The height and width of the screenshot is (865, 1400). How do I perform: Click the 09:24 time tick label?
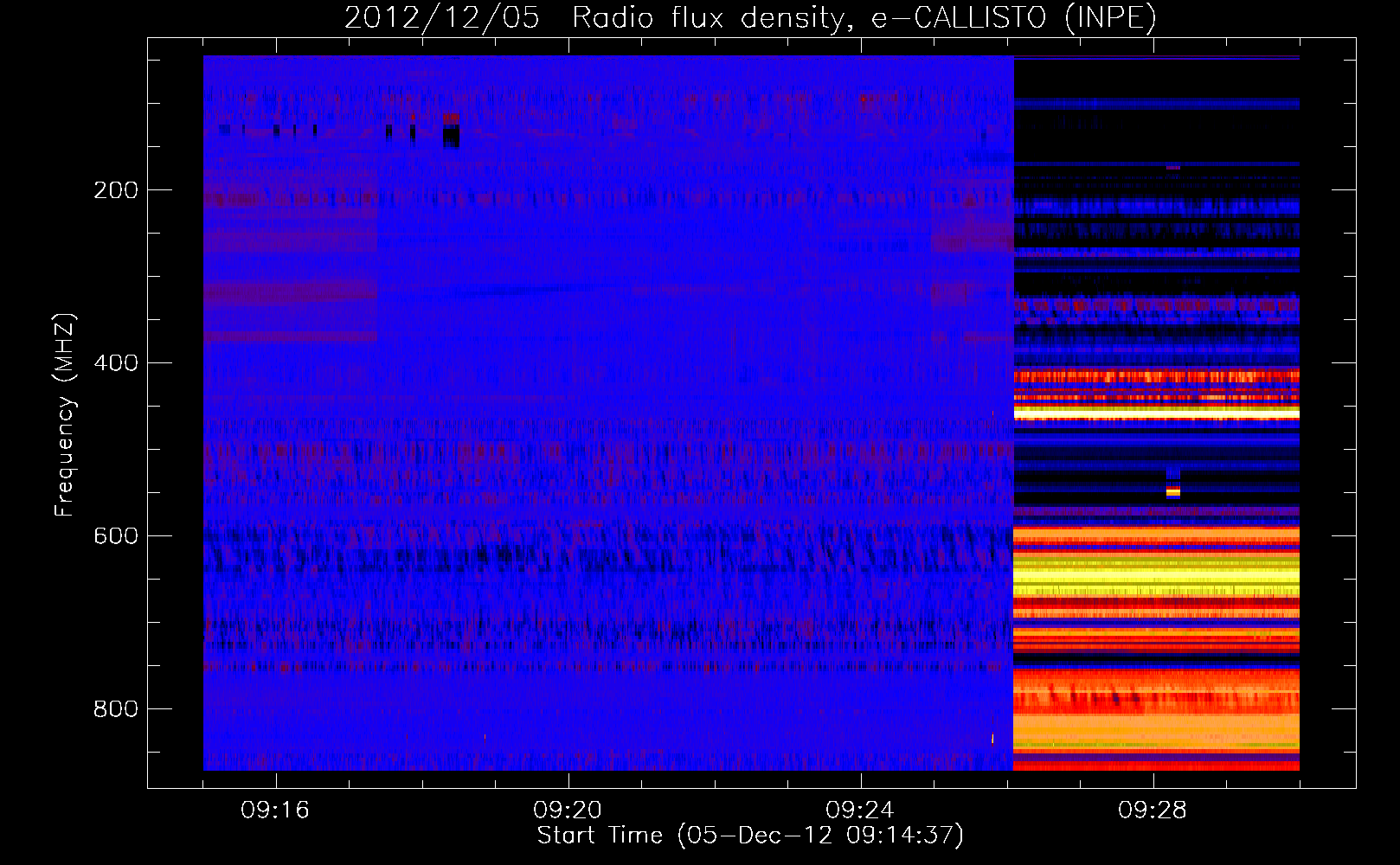pos(860,811)
